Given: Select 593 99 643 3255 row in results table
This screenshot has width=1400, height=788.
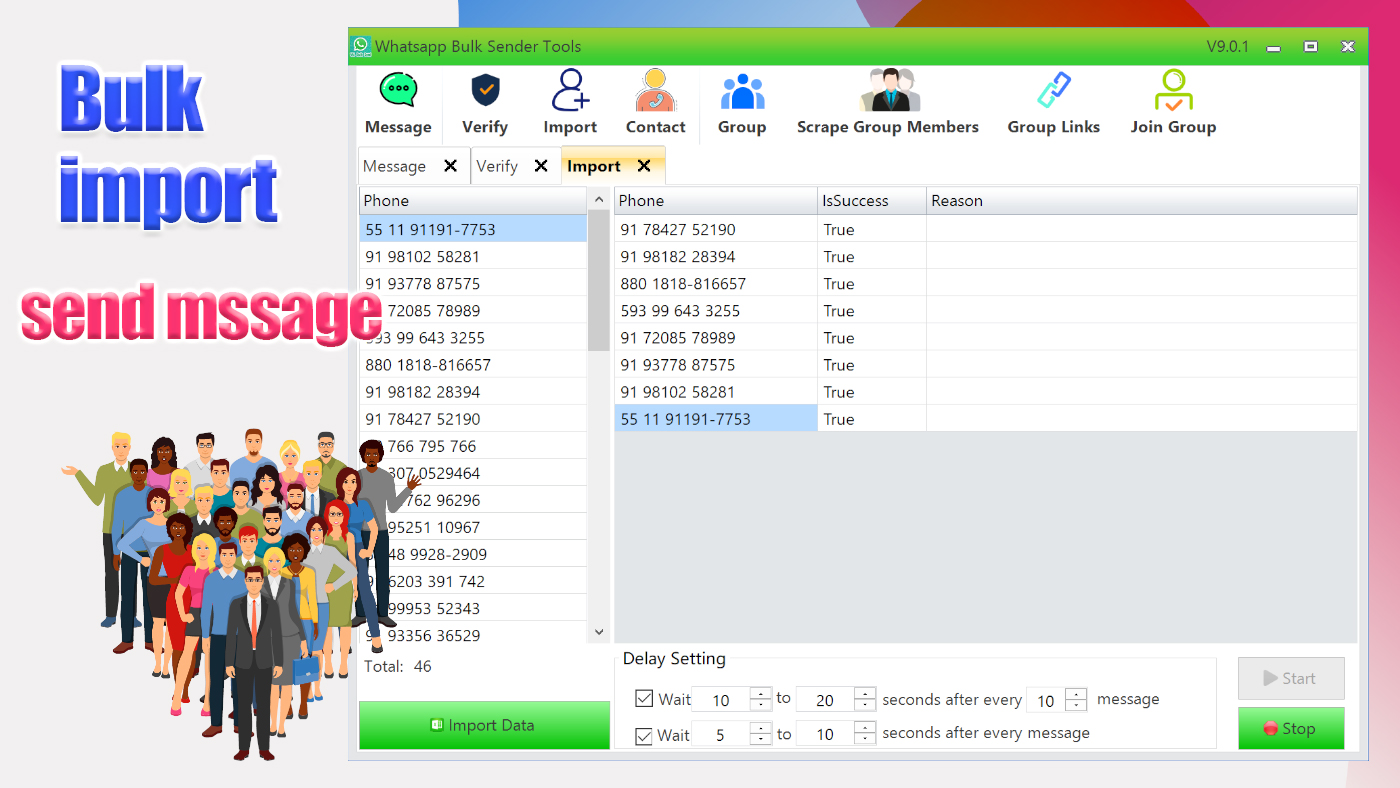Looking at the screenshot, I should (986, 310).
